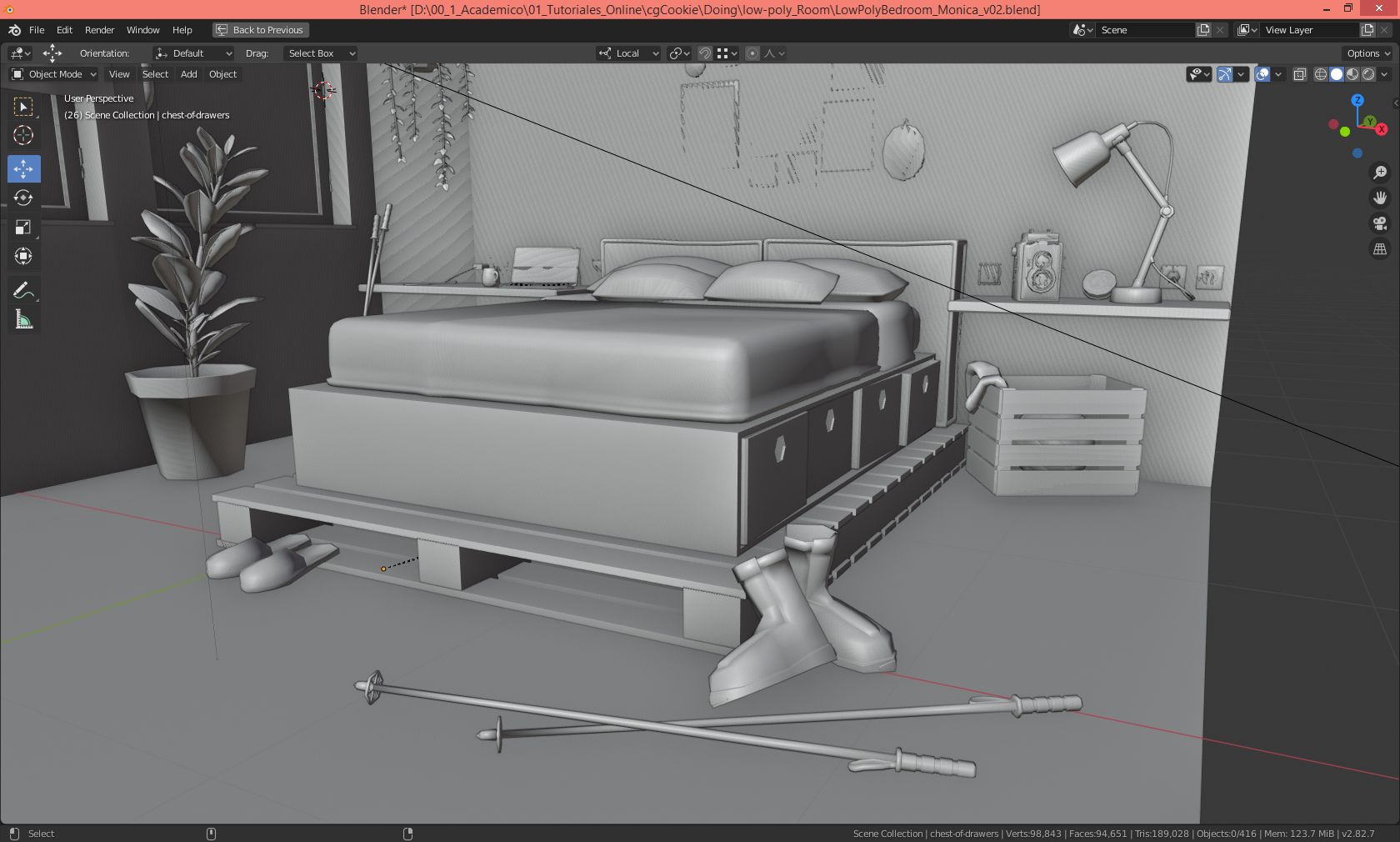Open the Edit menu
1400x842 pixels.
click(x=64, y=30)
